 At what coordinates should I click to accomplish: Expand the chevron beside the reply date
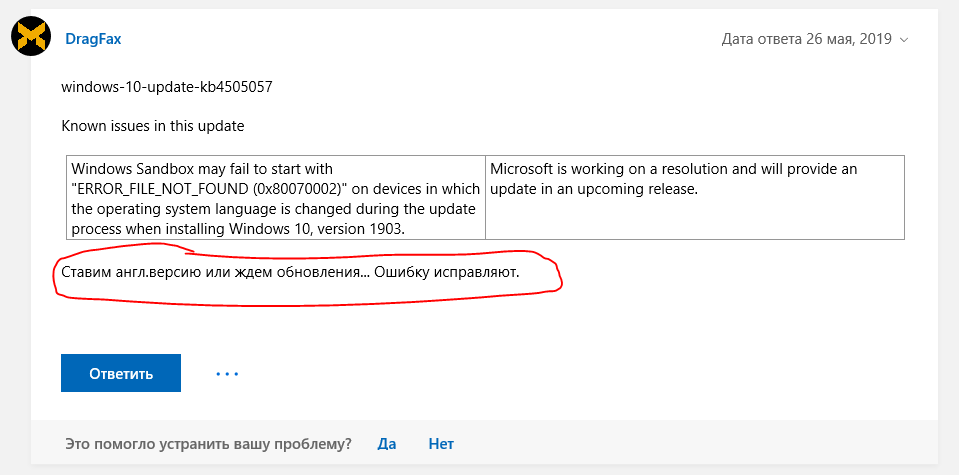pyautogui.click(x=904, y=40)
